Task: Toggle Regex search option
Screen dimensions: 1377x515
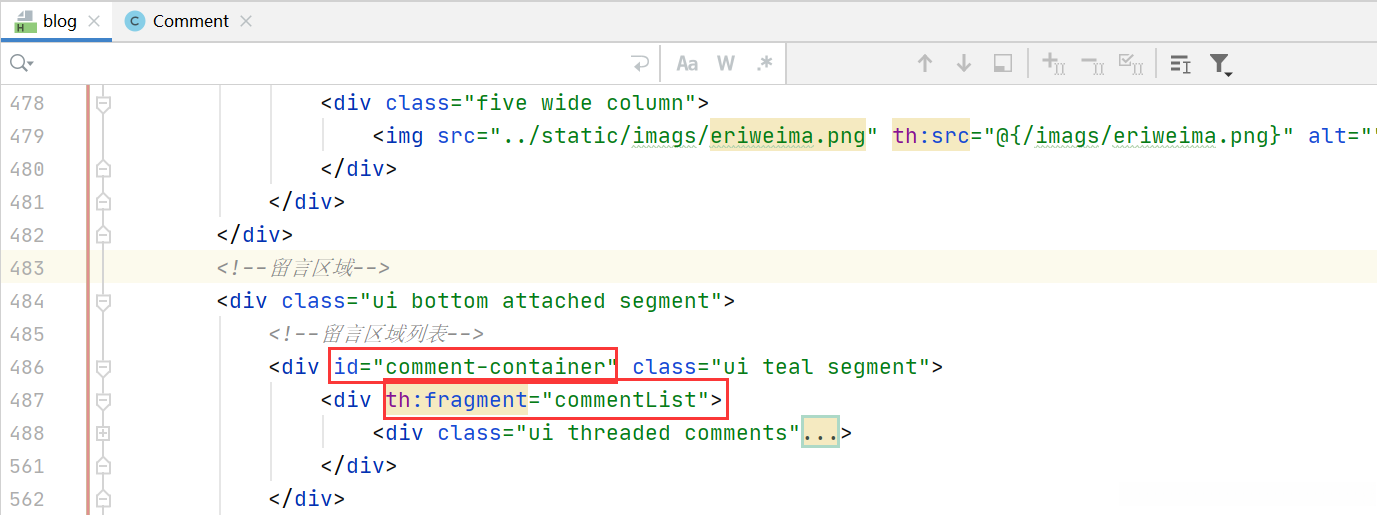Action: coord(764,64)
